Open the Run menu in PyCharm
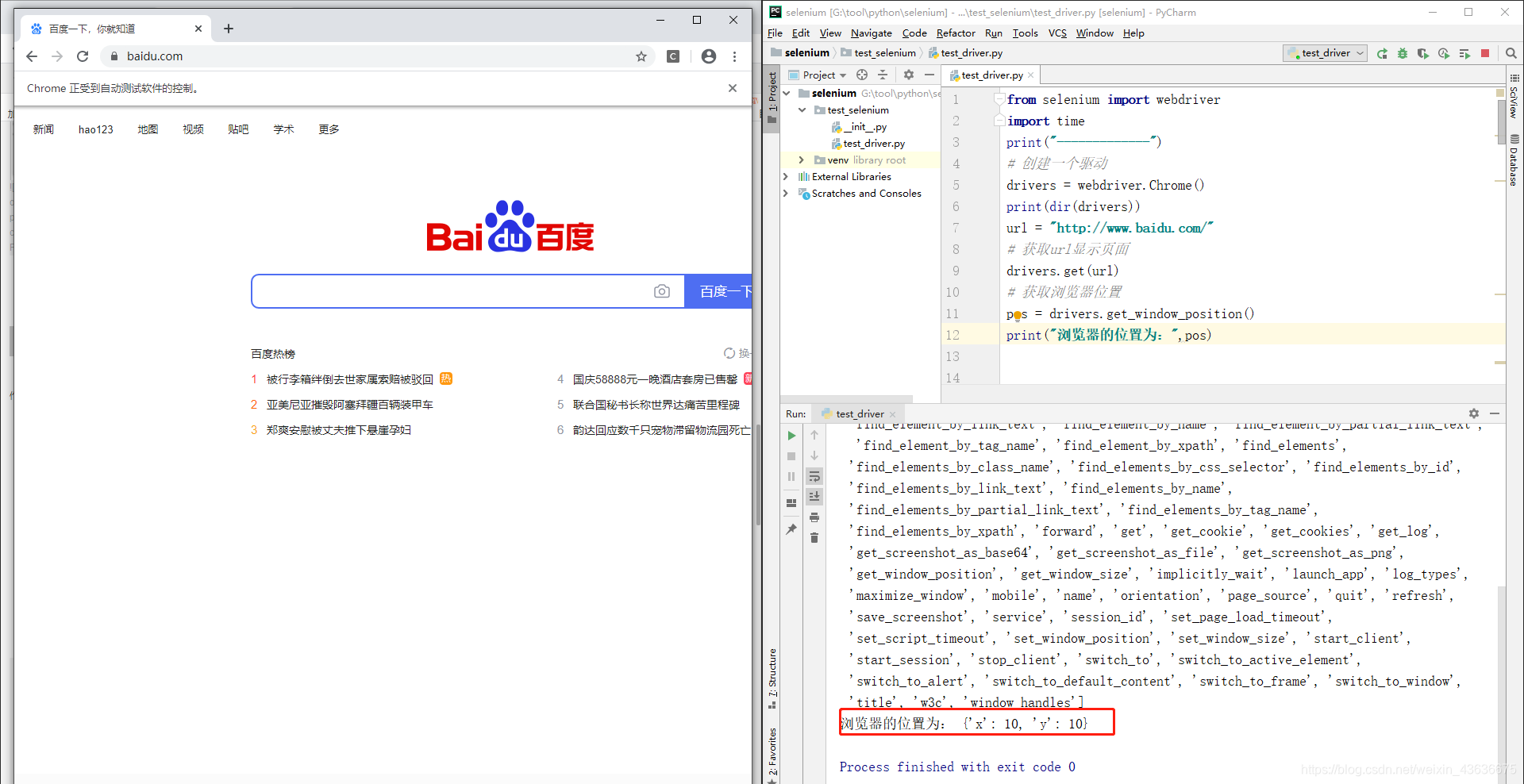The height and width of the screenshot is (784, 1524). tap(994, 33)
